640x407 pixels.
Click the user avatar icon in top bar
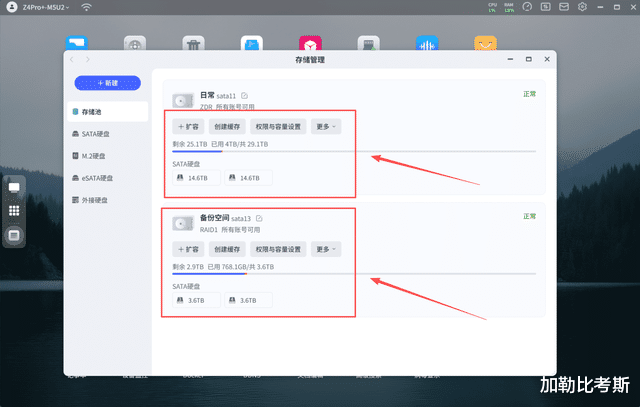[12, 7]
